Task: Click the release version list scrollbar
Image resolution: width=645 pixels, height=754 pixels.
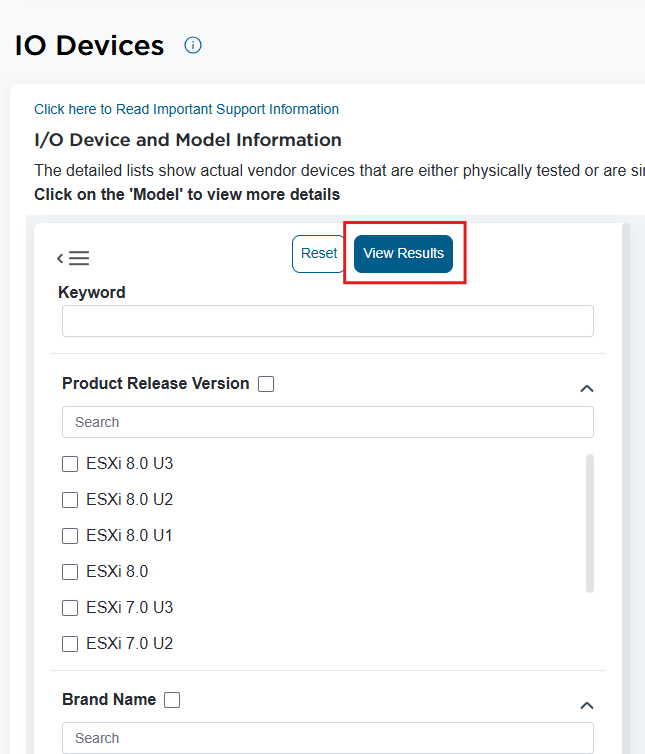Action: coord(590,522)
